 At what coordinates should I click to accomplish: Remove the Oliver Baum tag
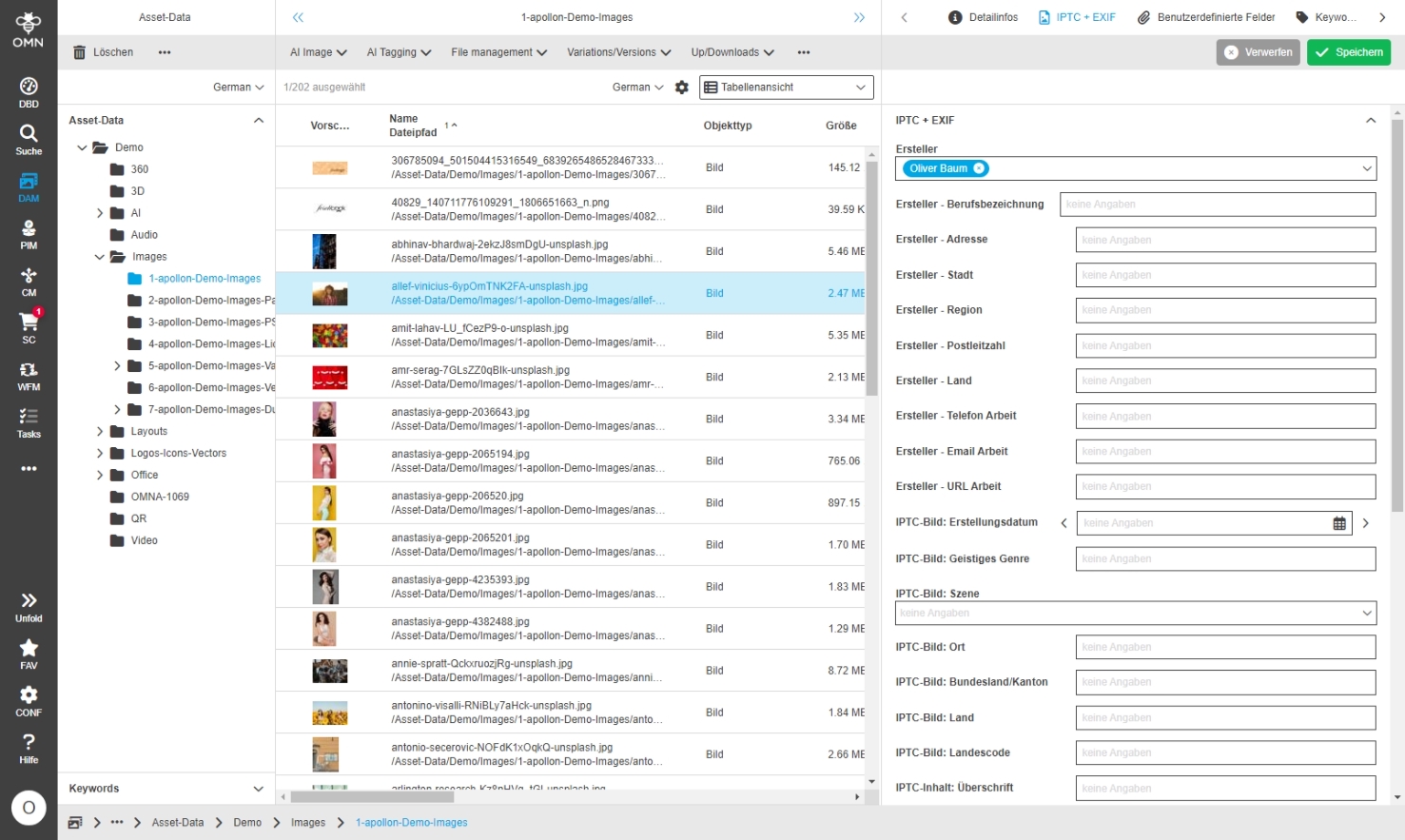click(979, 168)
